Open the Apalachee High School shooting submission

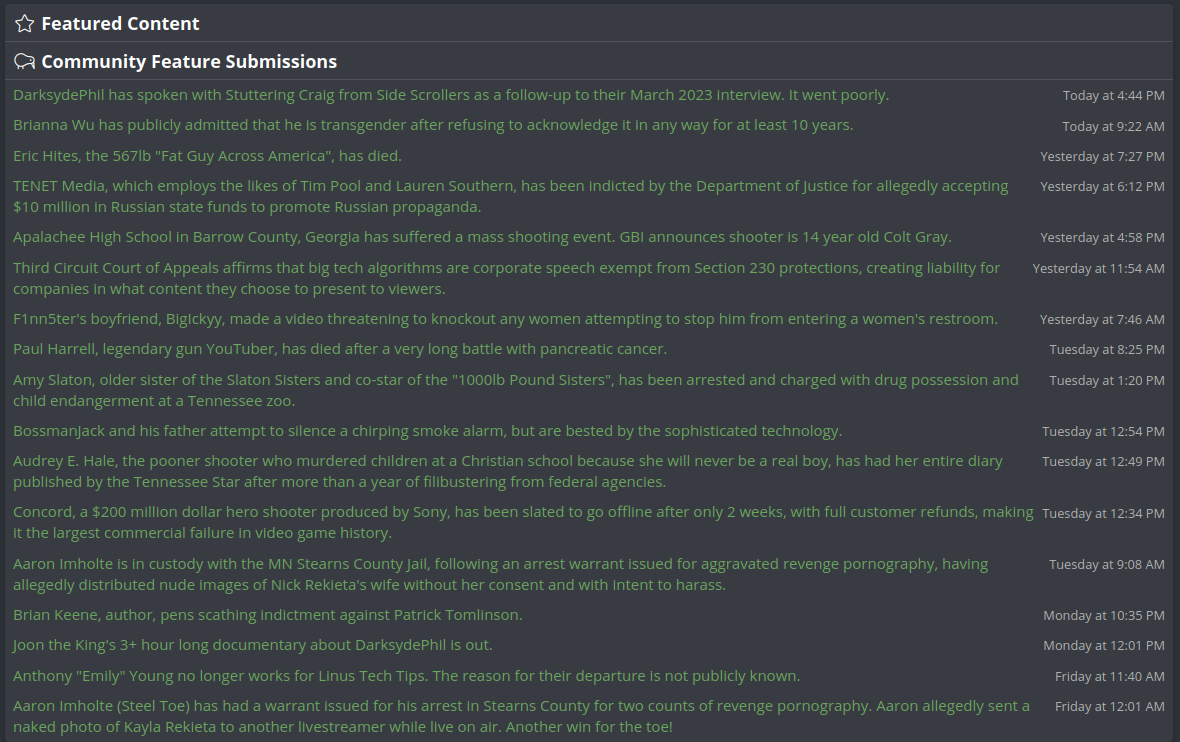(482, 237)
